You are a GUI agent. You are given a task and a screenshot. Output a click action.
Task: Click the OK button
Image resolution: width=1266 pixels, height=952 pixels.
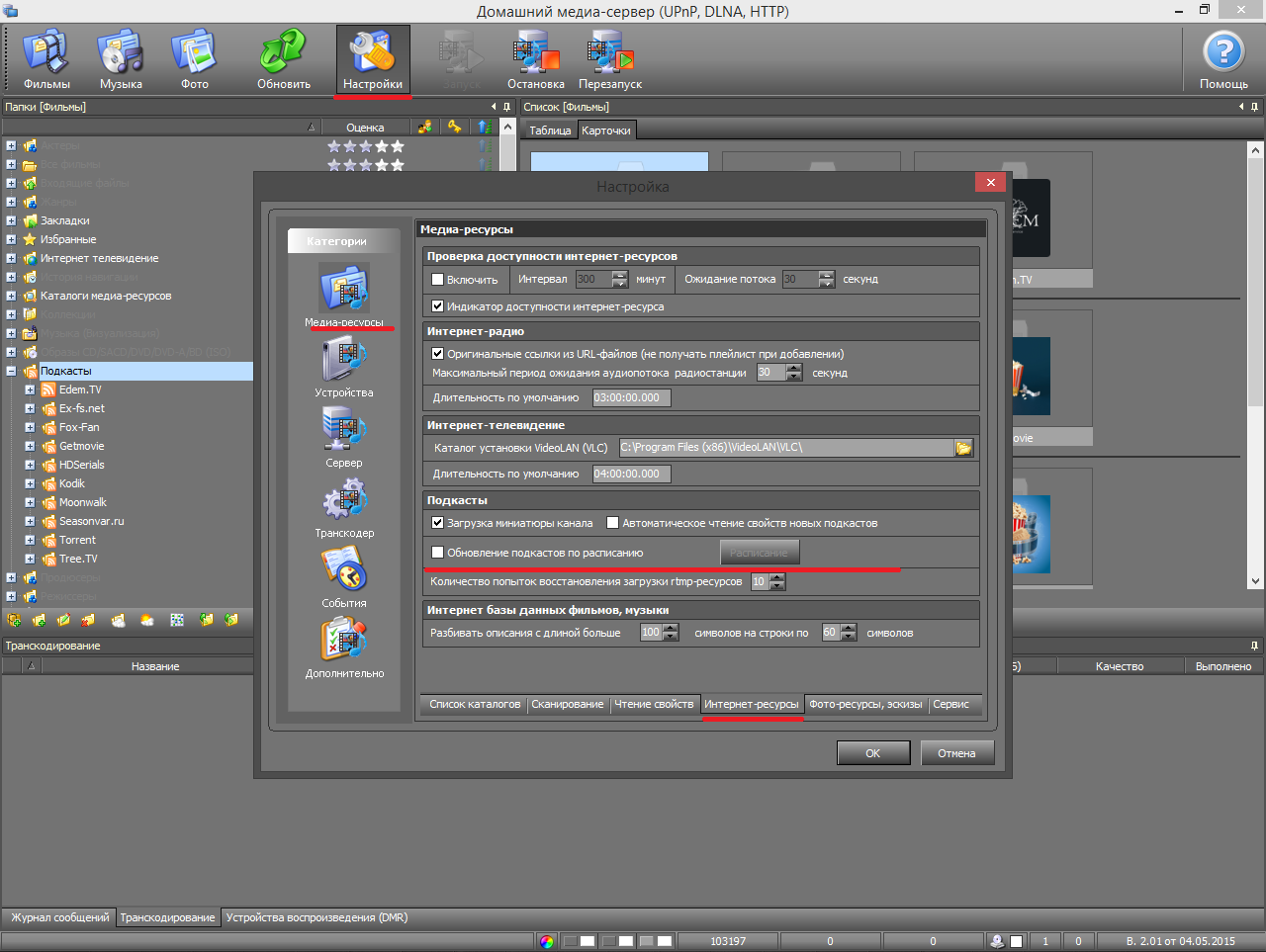pyautogui.click(x=872, y=753)
